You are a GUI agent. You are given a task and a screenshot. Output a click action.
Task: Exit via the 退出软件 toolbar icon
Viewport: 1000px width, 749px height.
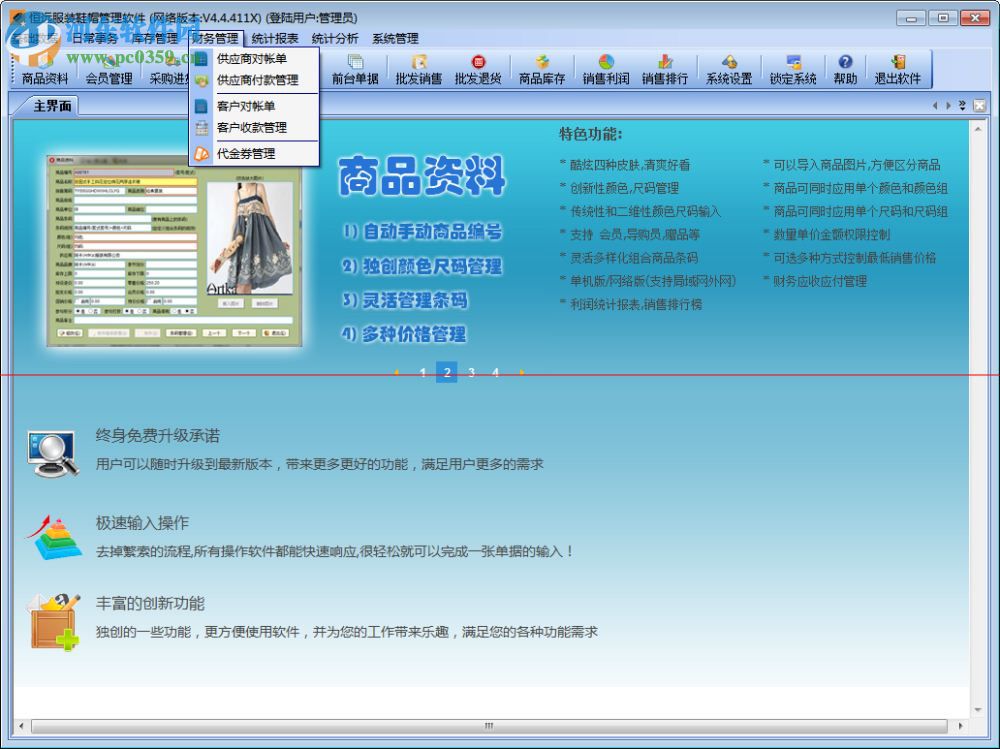click(x=899, y=72)
